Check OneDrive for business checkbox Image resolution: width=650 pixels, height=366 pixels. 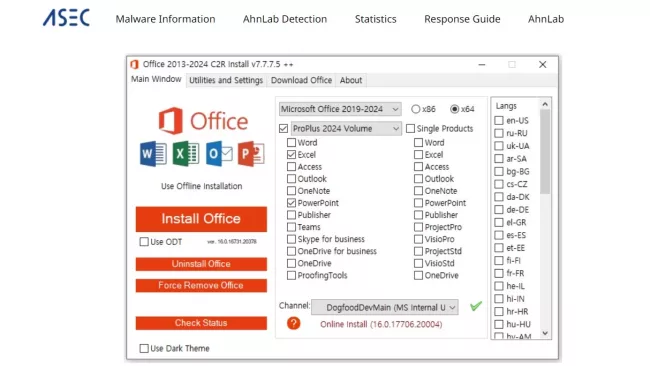pos(291,251)
